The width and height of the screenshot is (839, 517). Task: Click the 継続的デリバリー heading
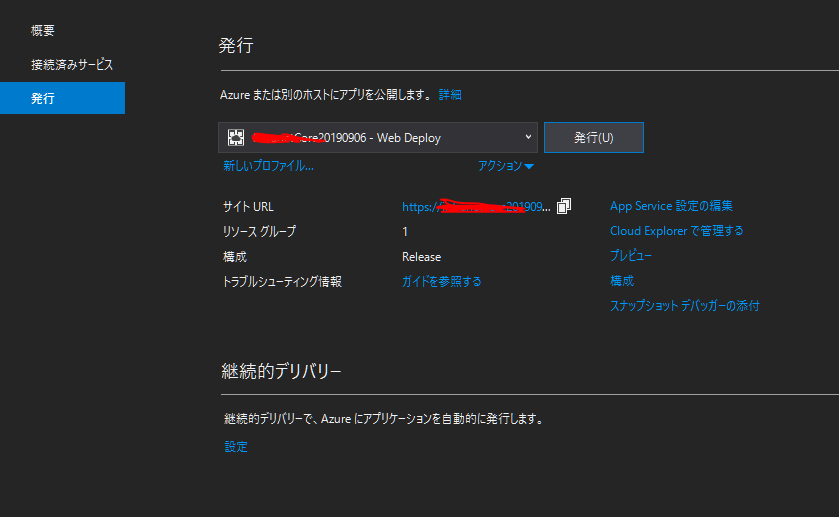(x=281, y=371)
